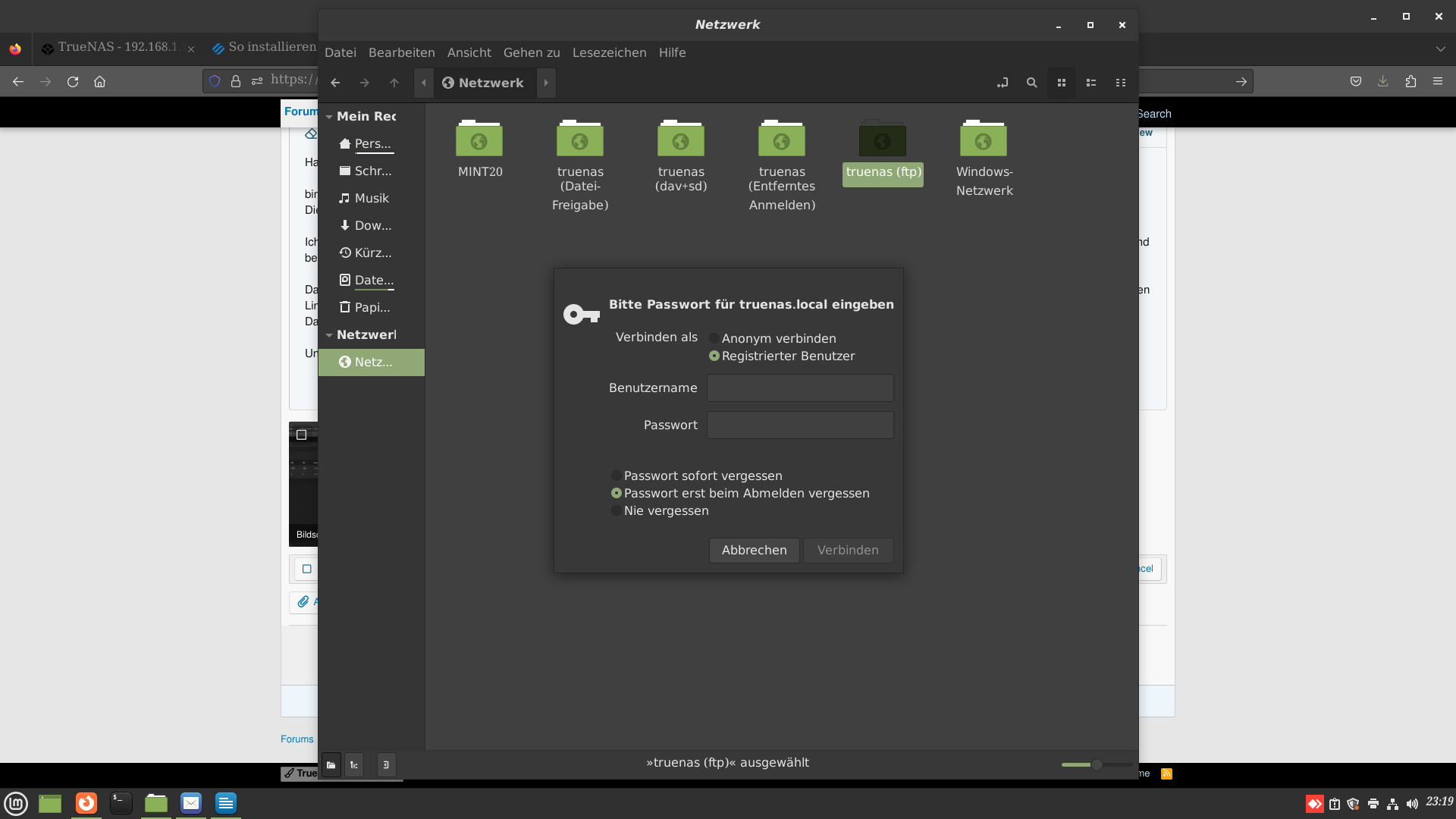Open Schreibtisch in sidebar
This screenshot has width=1456, height=819.
(x=372, y=171)
